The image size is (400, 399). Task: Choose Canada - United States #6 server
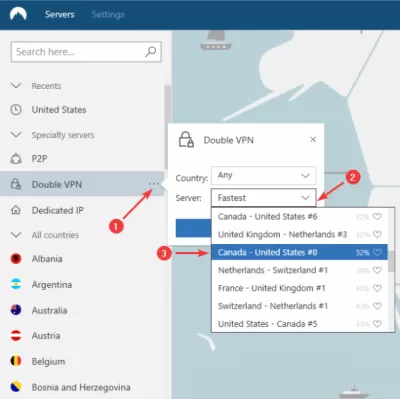[x=299, y=217]
